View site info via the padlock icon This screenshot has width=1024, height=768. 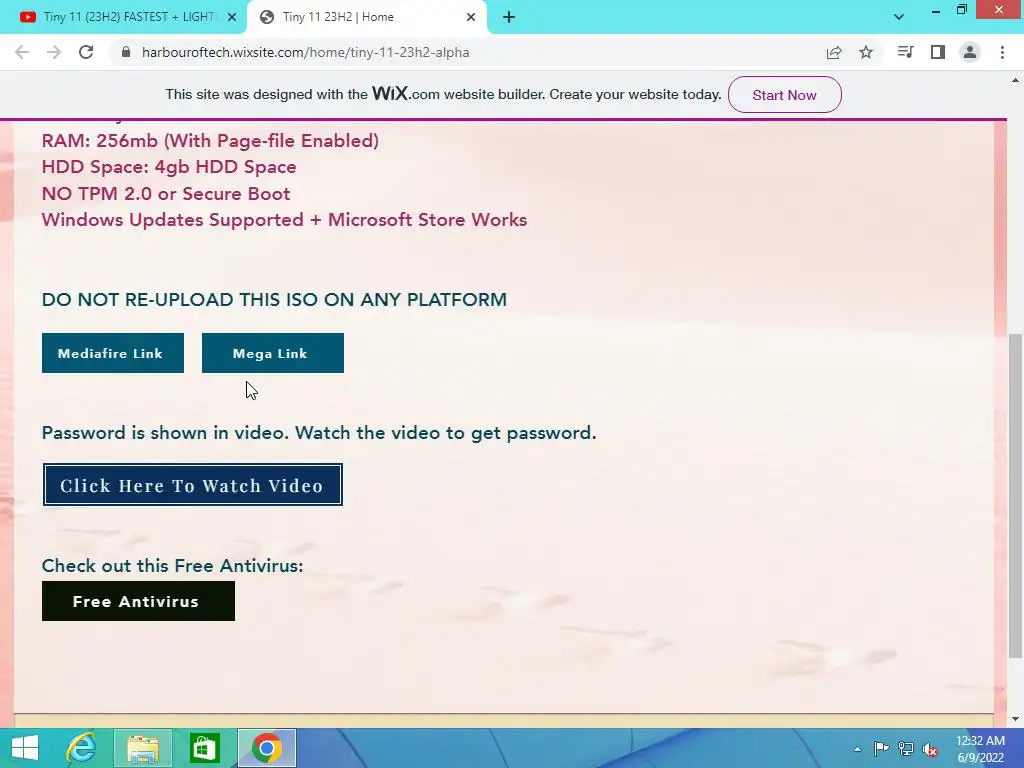pyautogui.click(x=126, y=52)
